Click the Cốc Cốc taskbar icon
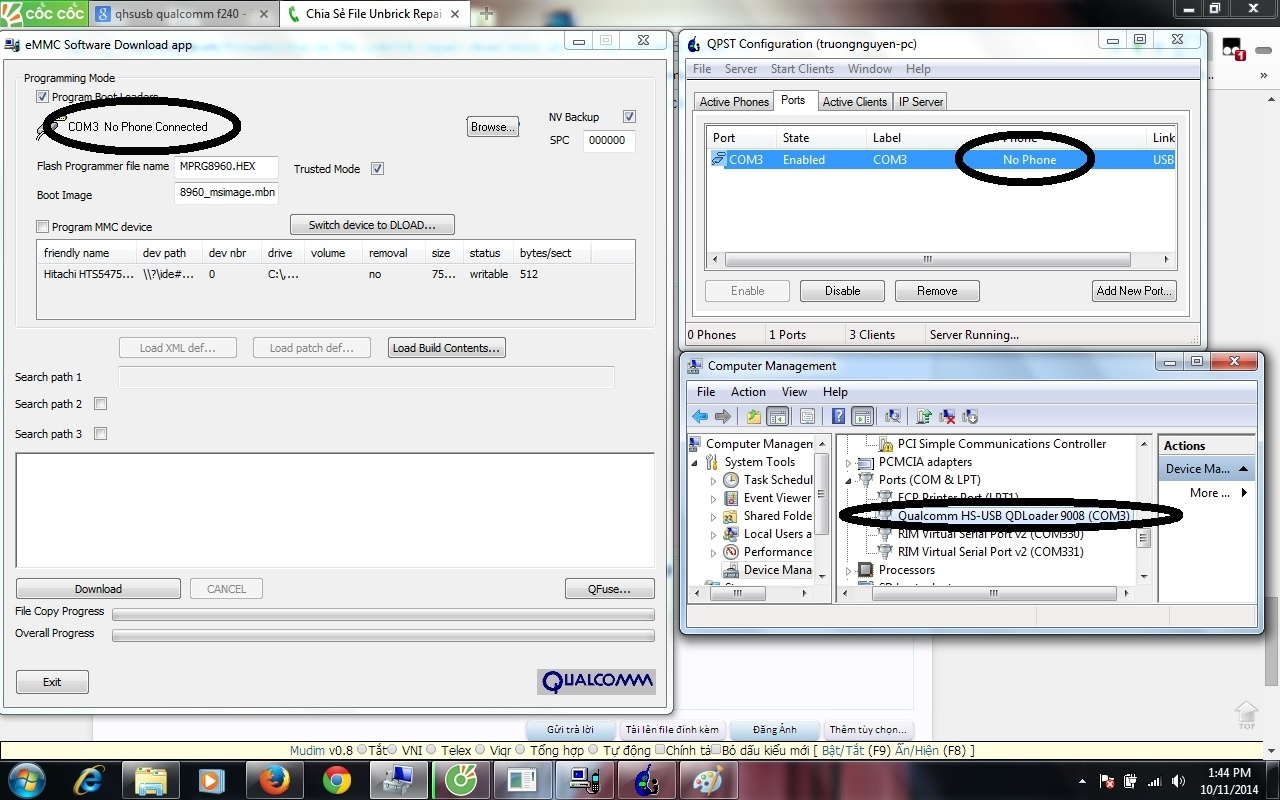This screenshot has height=800, width=1280. tap(460, 779)
